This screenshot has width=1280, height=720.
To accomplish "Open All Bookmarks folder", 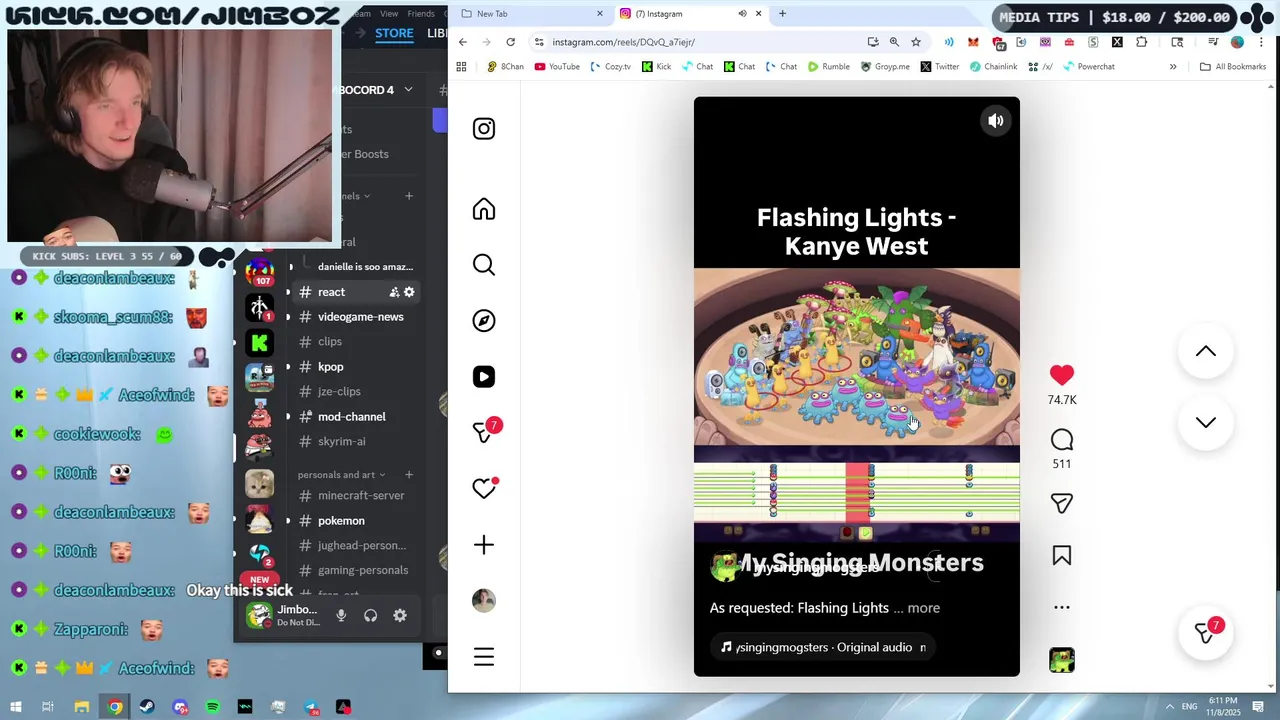I will click(x=1233, y=67).
